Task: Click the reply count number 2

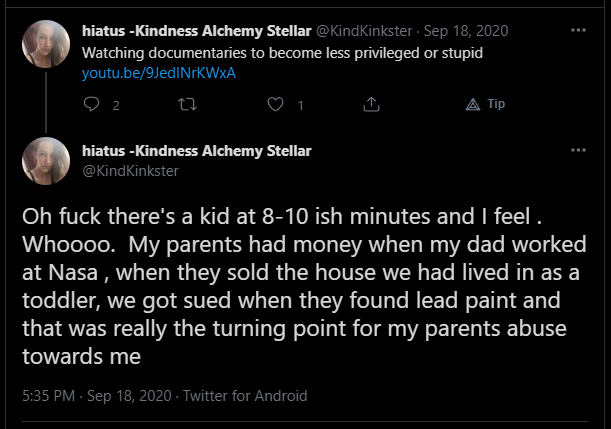Action: click(x=116, y=106)
